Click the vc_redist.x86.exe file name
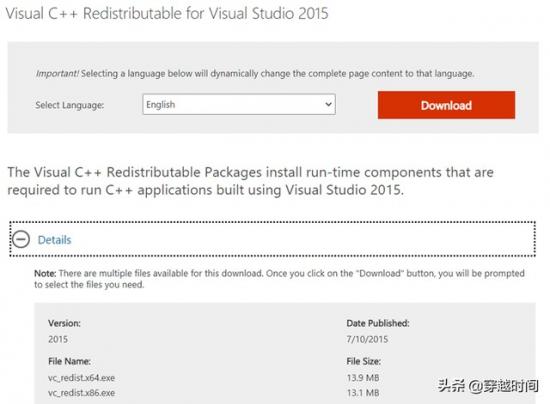This screenshot has height=404, width=550. tap(81, 393)
